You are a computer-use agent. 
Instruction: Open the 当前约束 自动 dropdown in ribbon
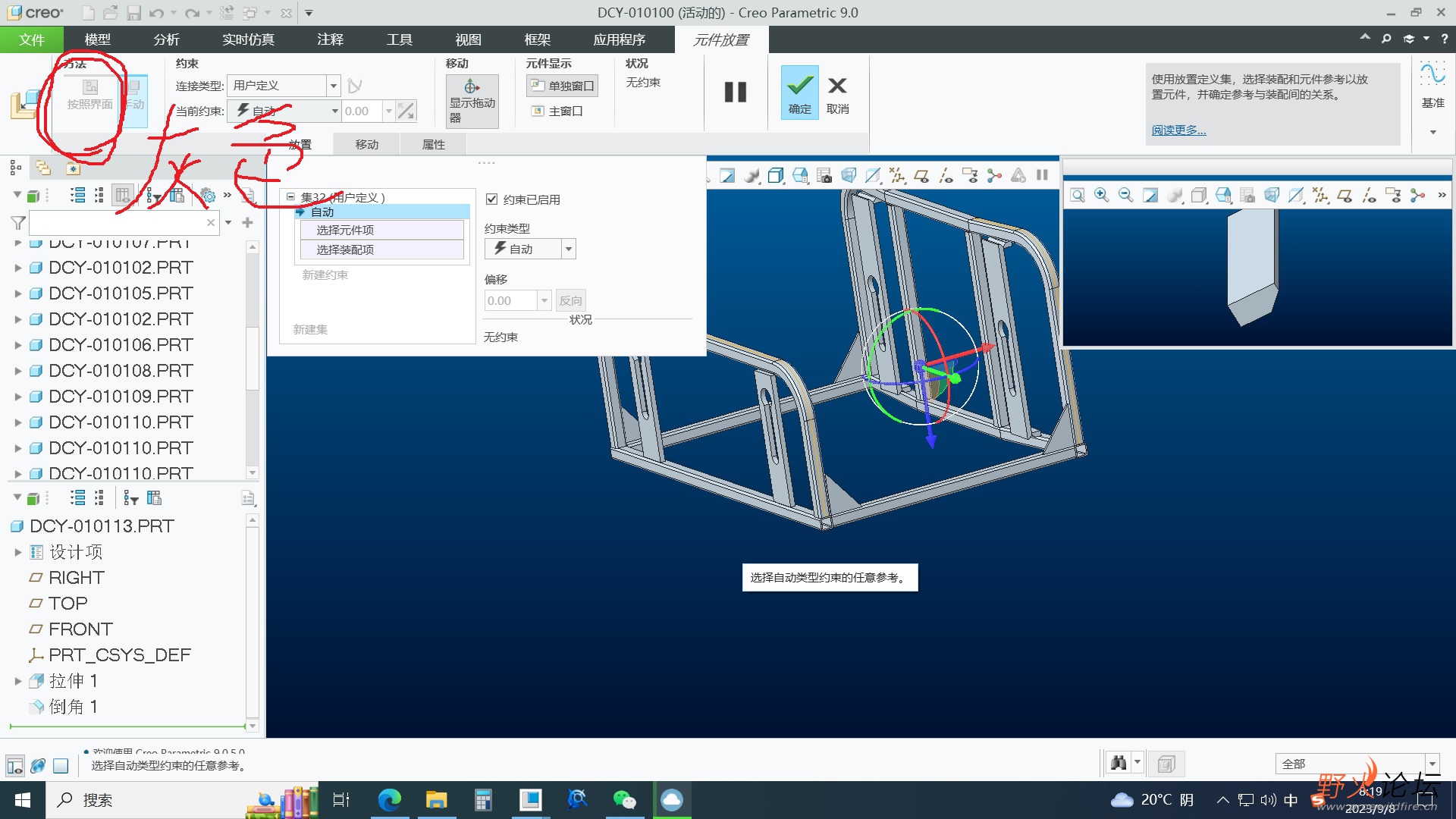(334, 111)
